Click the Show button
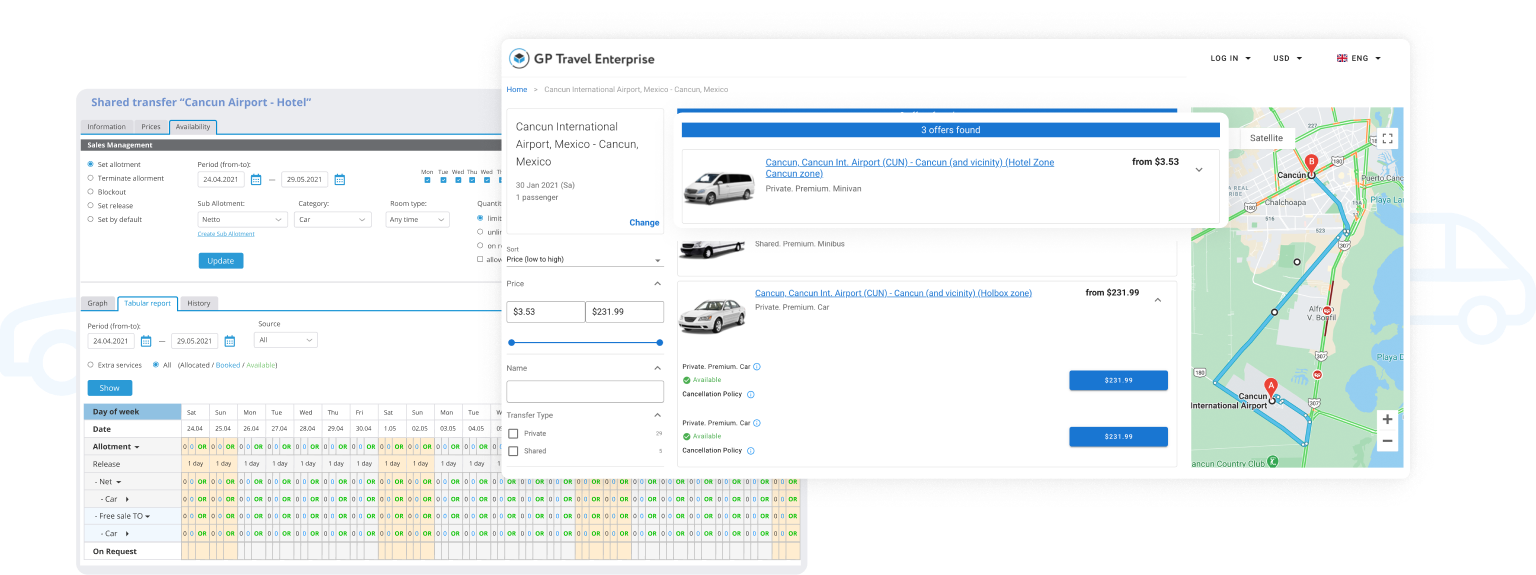Screen dimensions: 1536x575 (x=110, y=388)
